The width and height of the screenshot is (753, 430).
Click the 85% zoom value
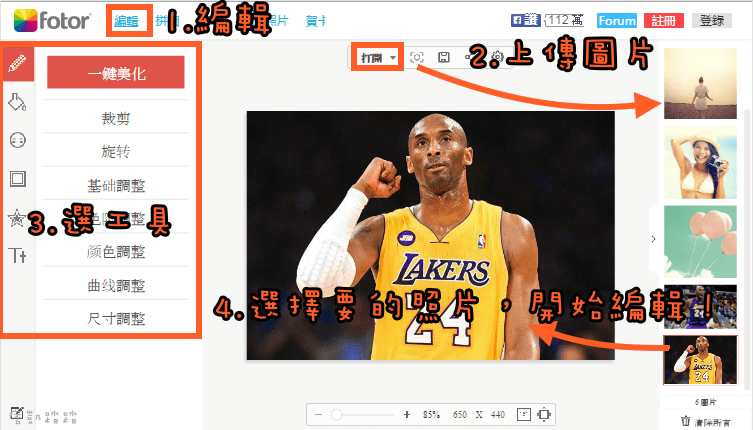point(431,414)
